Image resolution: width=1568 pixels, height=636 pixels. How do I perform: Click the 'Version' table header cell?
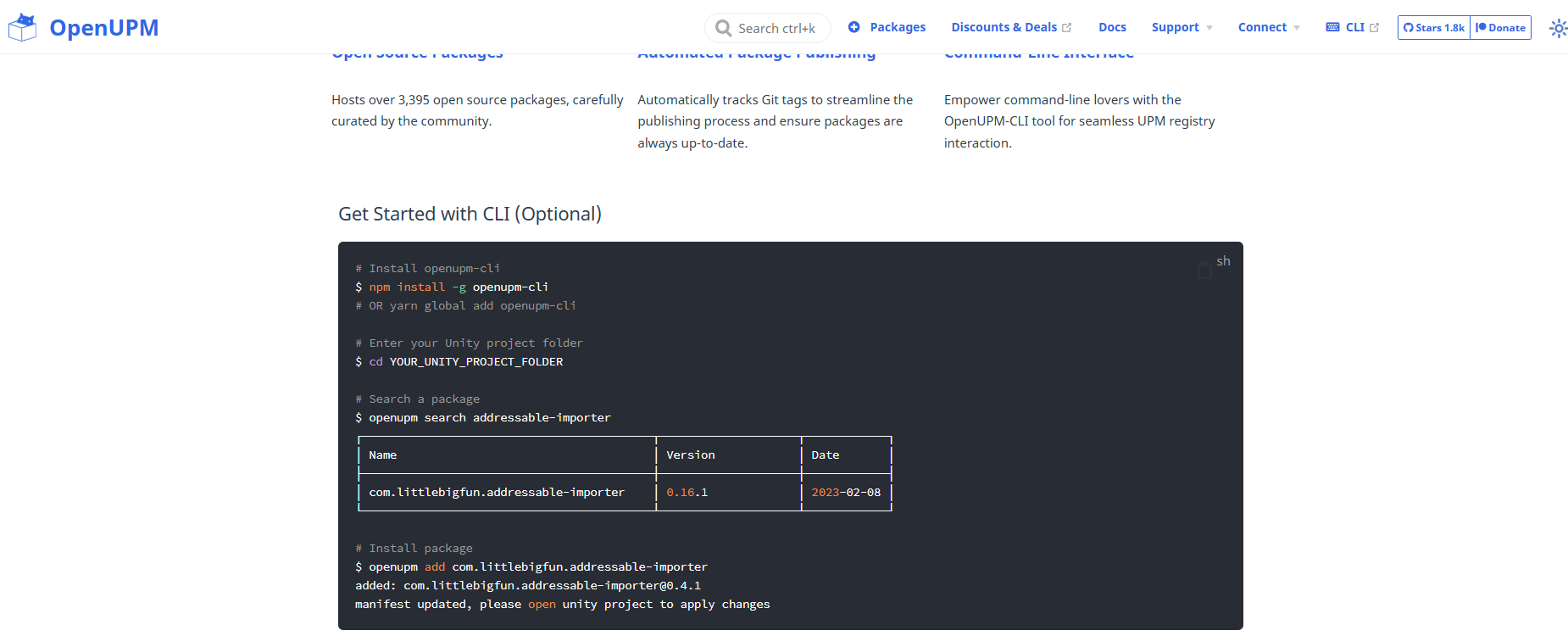pos(691,455)
